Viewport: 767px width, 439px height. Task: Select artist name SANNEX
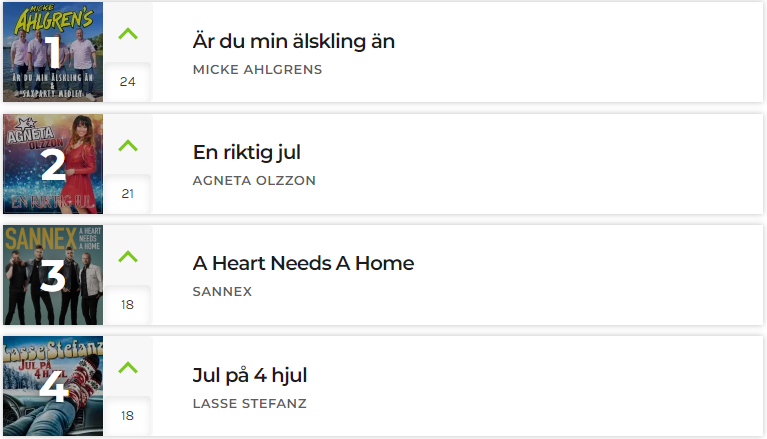click(x=222, y=292)
